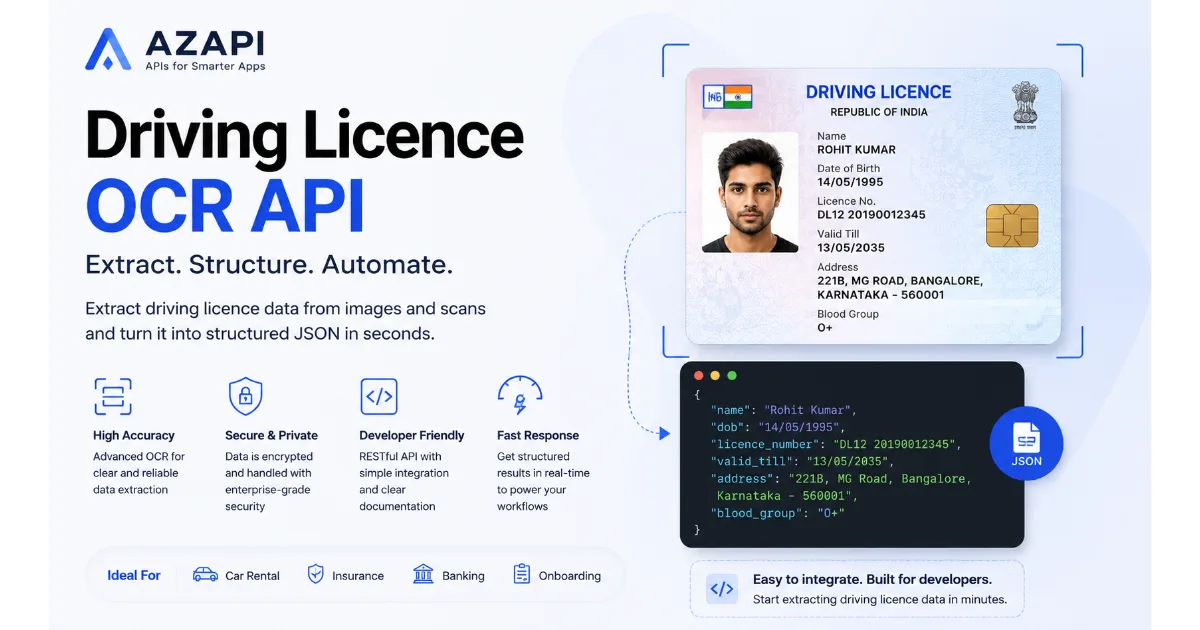Click the High Accuracy title
The height and width of the screenshot is (630, 1200).
[x=134, y=435]
